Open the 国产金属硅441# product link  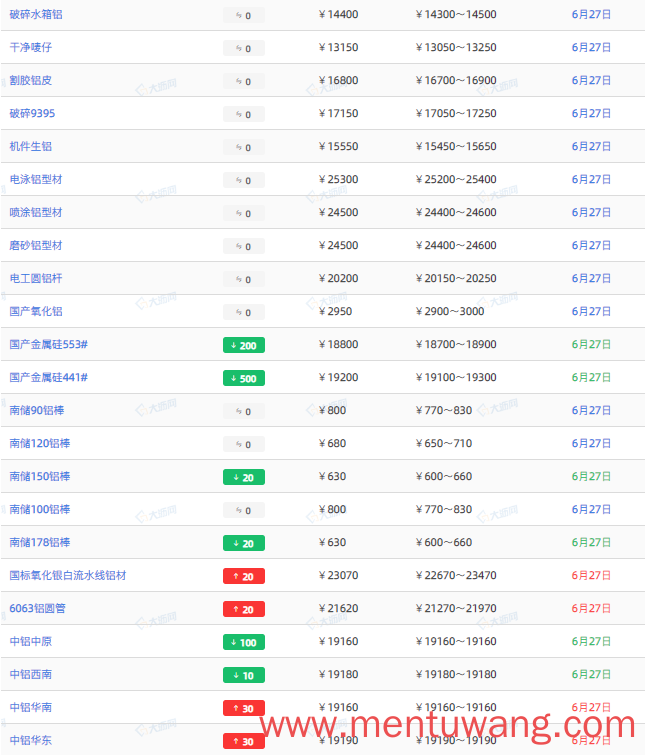click(x=49, y=377)
